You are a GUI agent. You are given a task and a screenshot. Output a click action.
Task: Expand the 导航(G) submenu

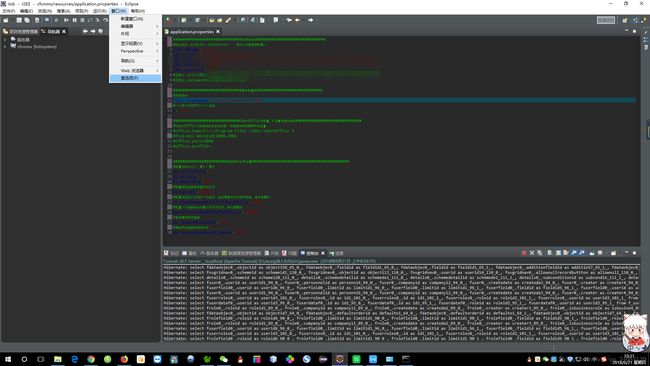(x=135, y=61)
